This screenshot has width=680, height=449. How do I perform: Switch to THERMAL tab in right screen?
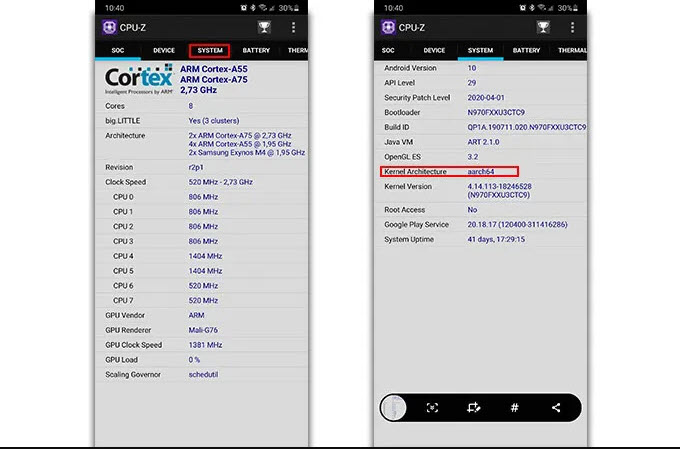point(572,50)
